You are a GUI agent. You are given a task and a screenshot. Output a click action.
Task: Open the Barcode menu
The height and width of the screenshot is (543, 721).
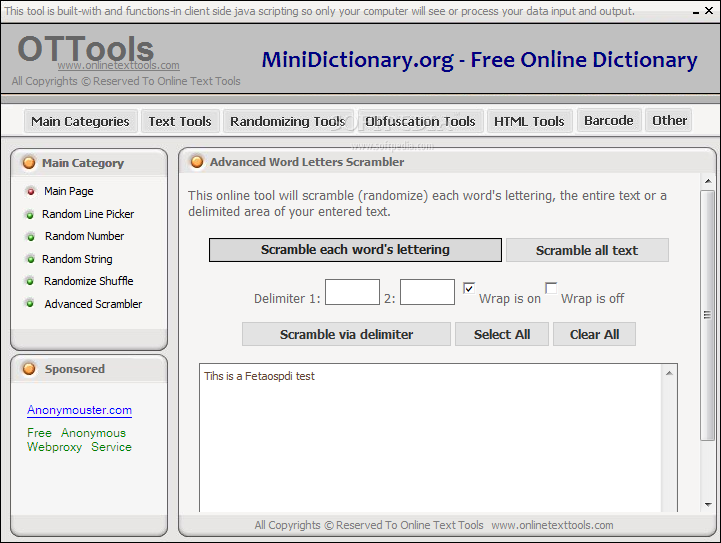point(609,120)
